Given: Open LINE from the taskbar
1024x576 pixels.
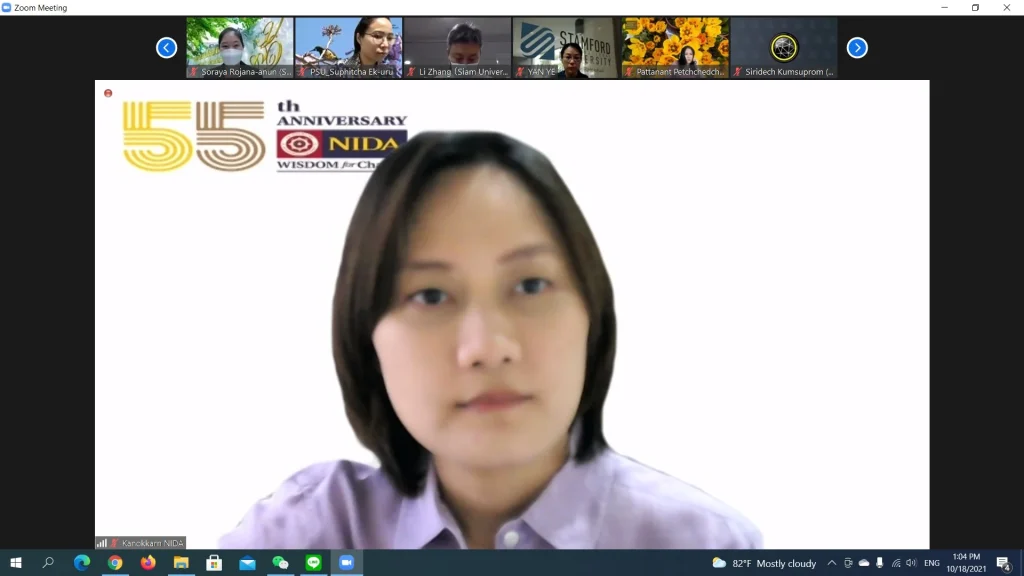Looking at the screenshot, I should (314, 563).
